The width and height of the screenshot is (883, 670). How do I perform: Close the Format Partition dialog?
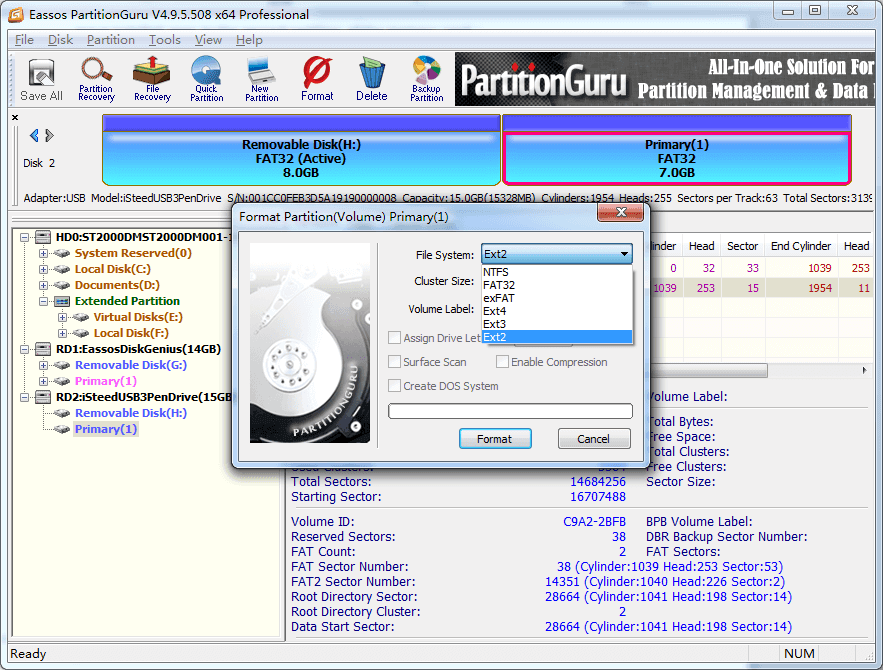click(621, 212)
